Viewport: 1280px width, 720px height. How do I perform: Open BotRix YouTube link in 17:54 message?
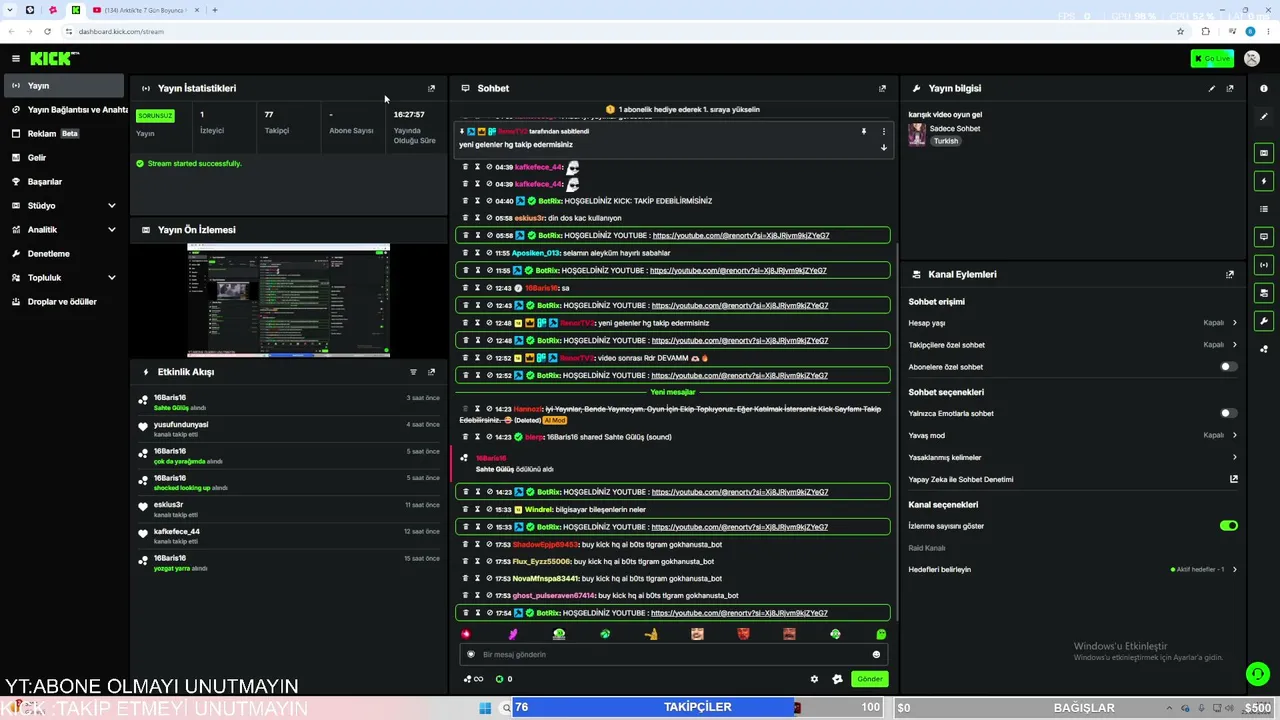(x=739, y=613)
